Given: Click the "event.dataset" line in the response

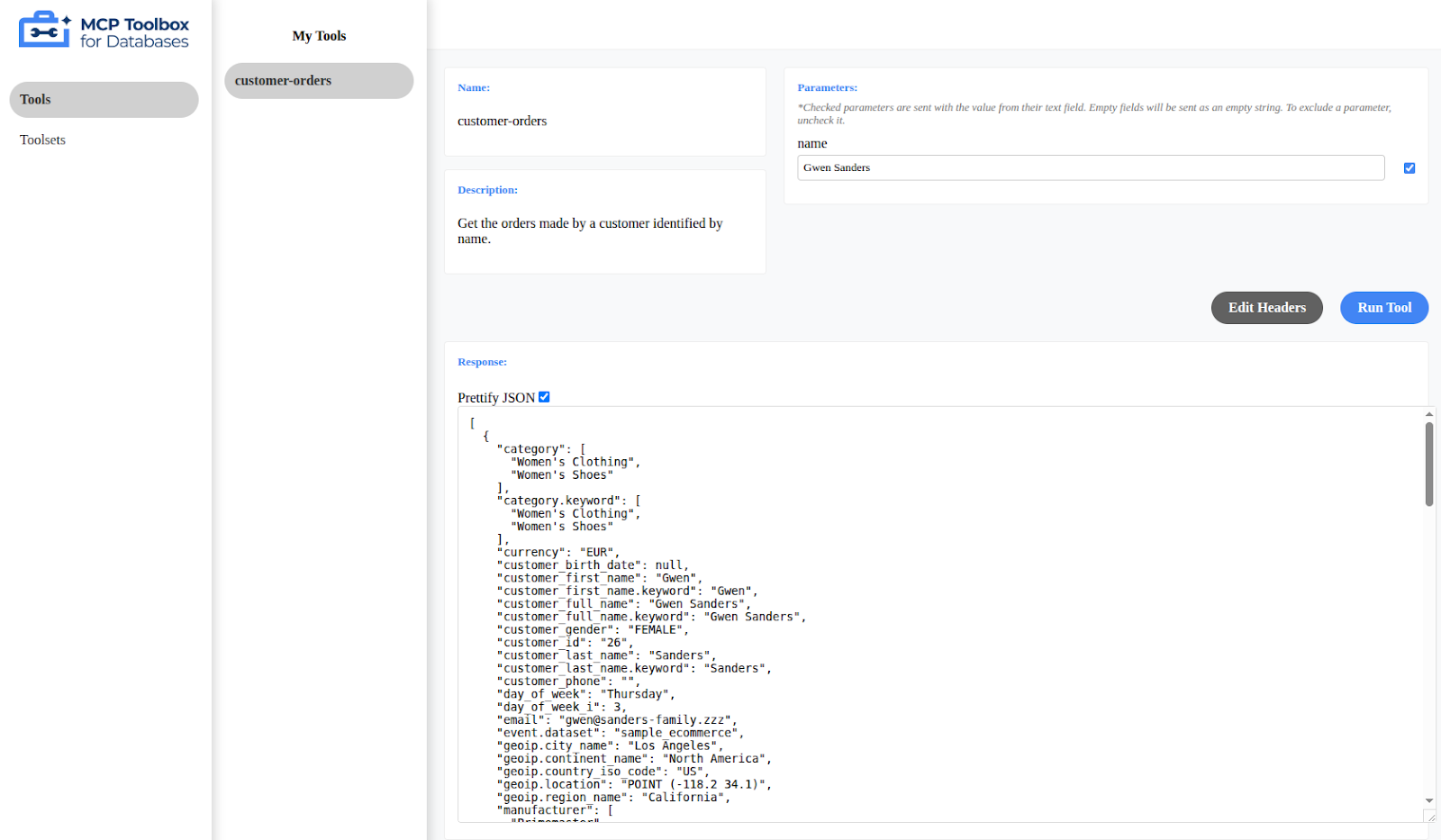Looking at the screenshot, I should click(x=621, y=733).
